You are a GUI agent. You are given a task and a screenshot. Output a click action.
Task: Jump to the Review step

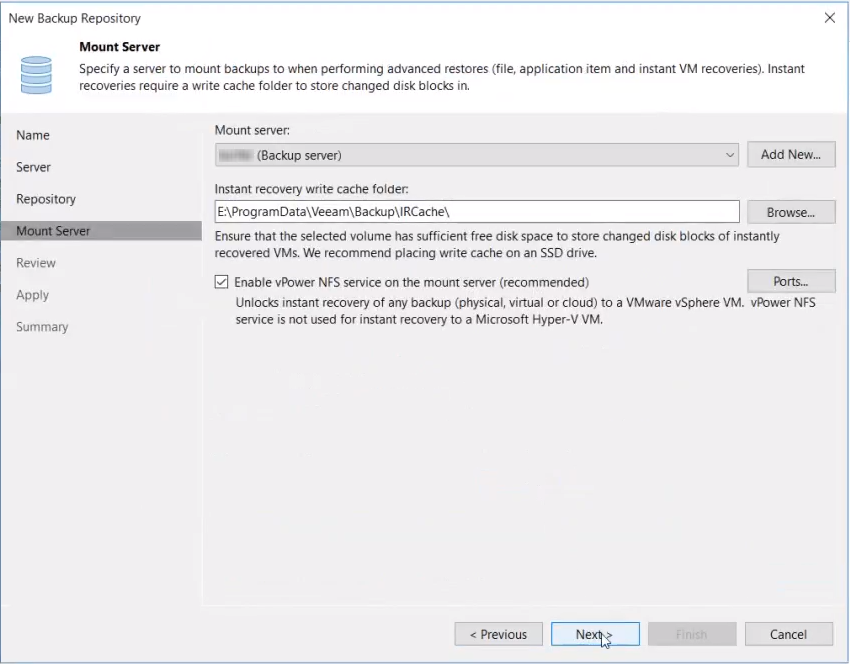(36, 263)
